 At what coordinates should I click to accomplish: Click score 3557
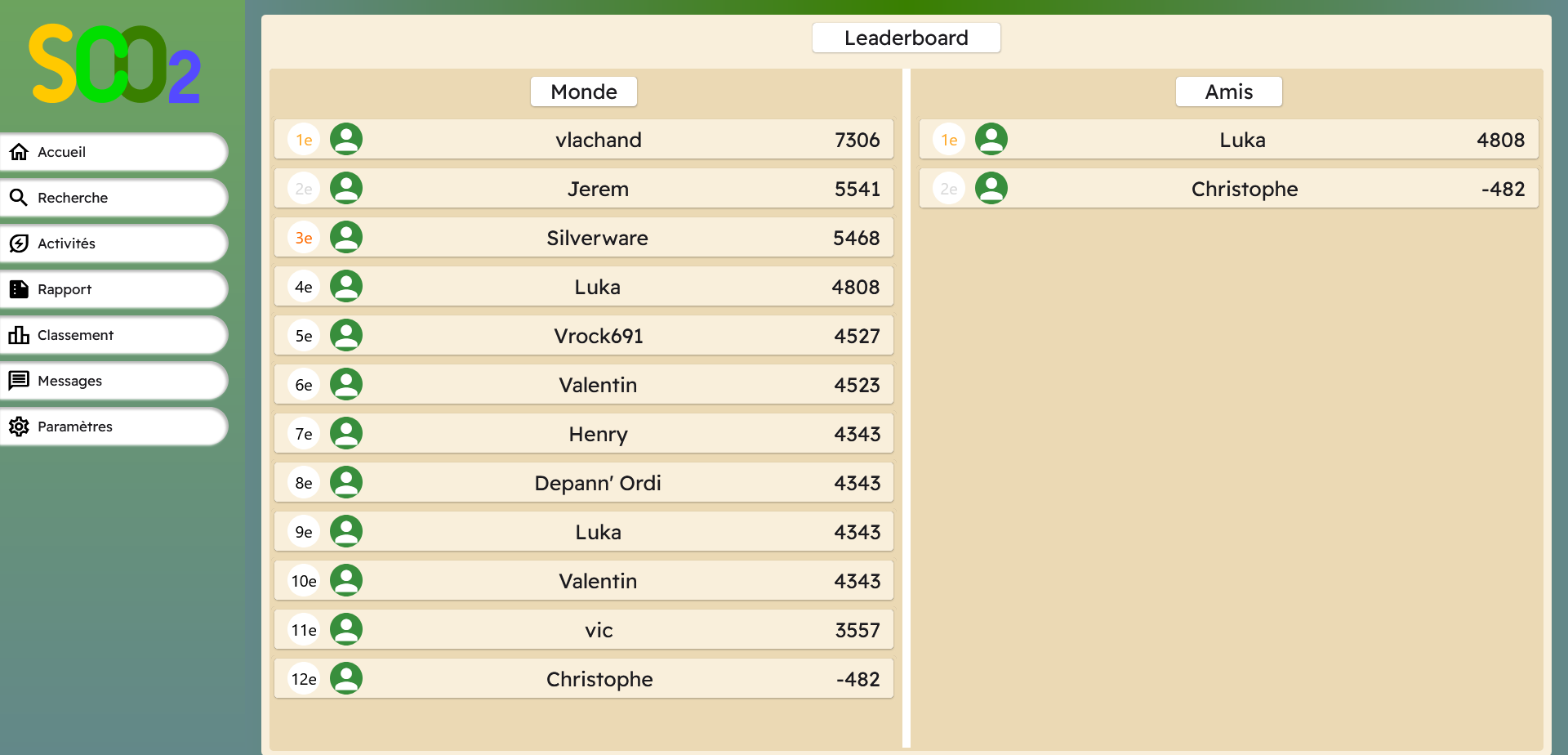857,630
